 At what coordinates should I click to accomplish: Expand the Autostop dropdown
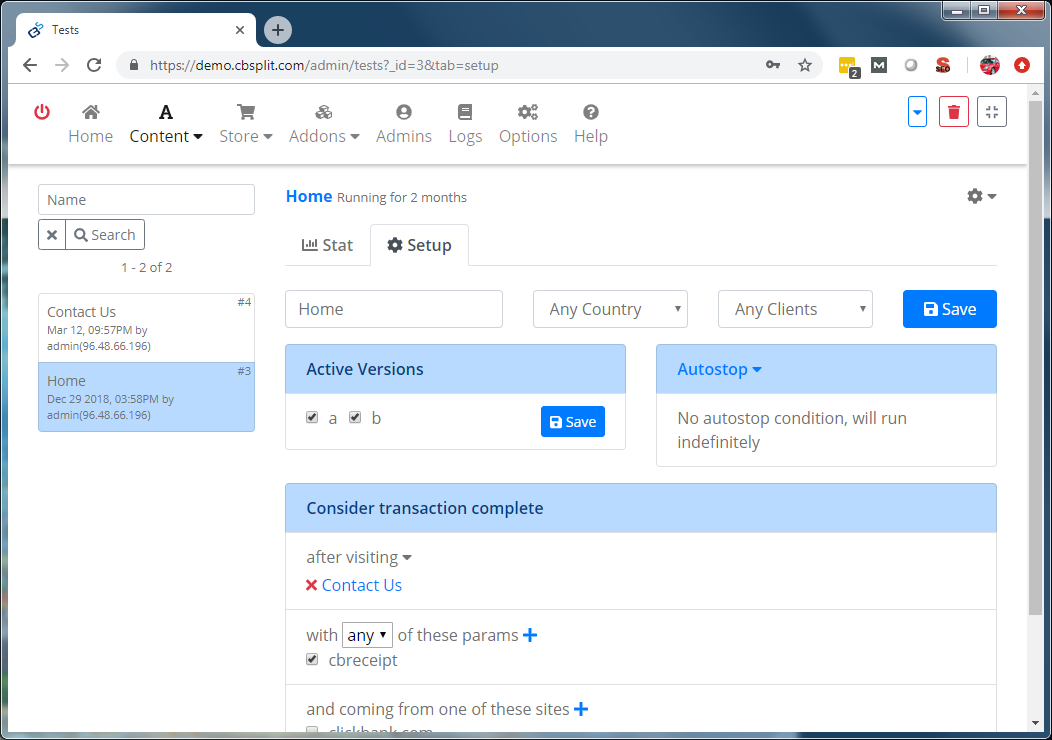[x=719, y=369]
